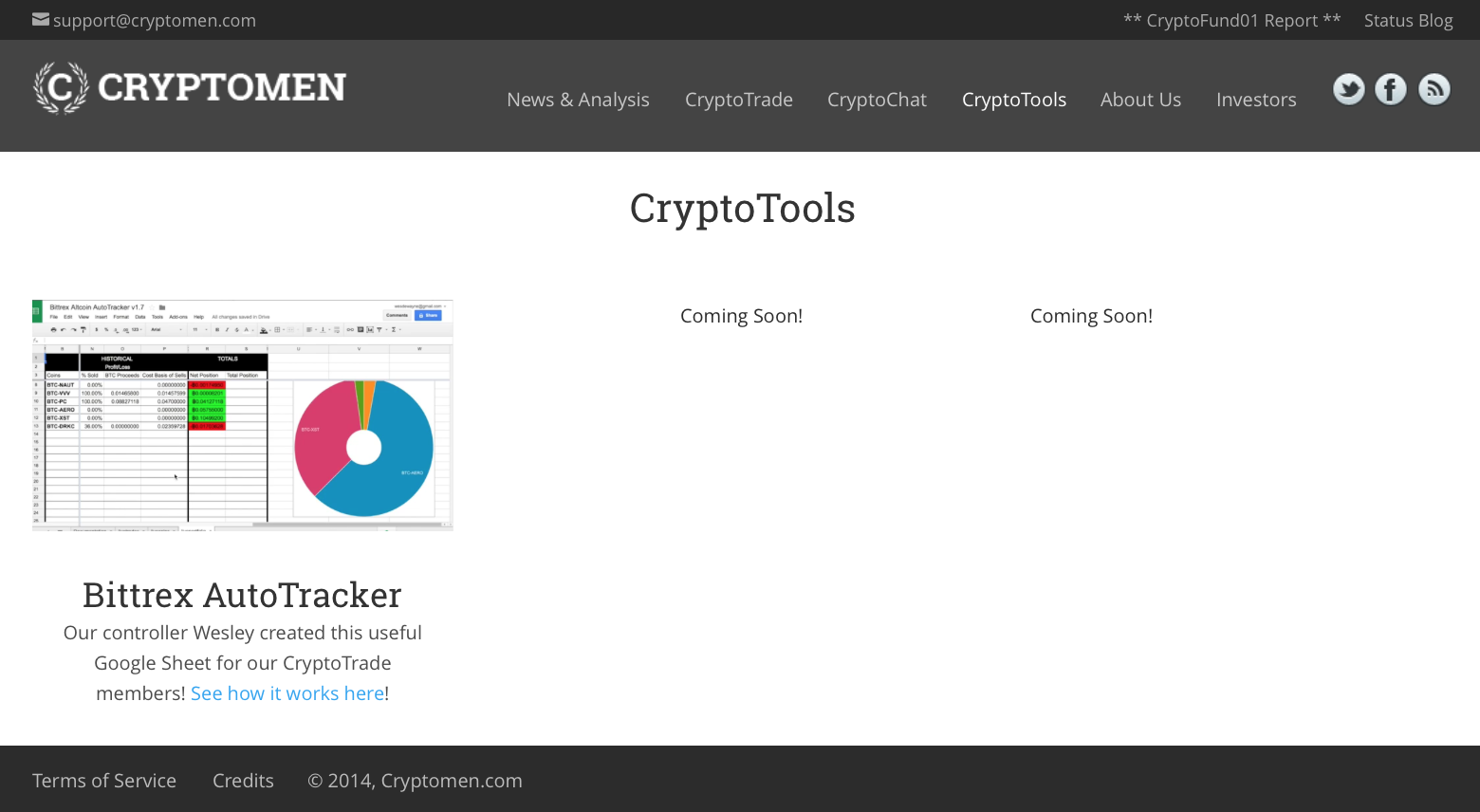
Task: Click the Bittrex AutoTracker heading
Action: tap(242, 595)
